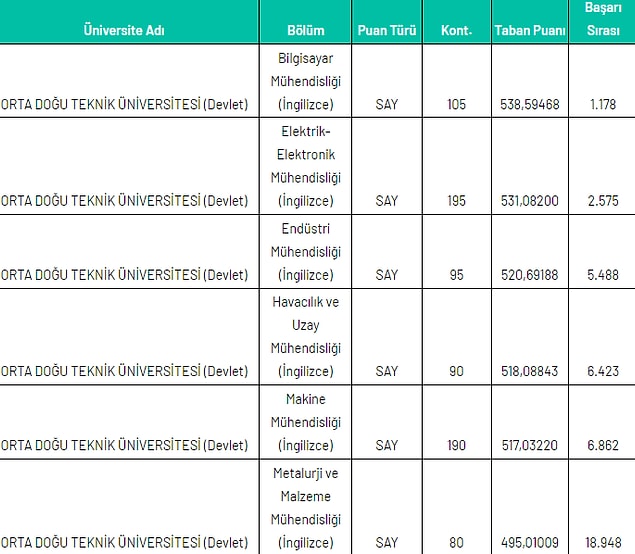Click the university name in the Bilgisayar row
Screen dimensions: 635x554
(x=124, y=104)
